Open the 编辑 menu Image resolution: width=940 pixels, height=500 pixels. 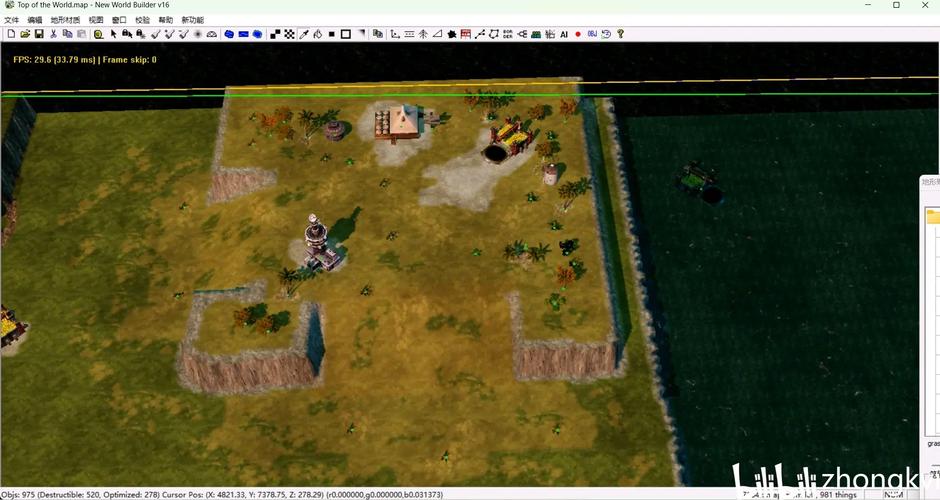click(x=35, y=20)
